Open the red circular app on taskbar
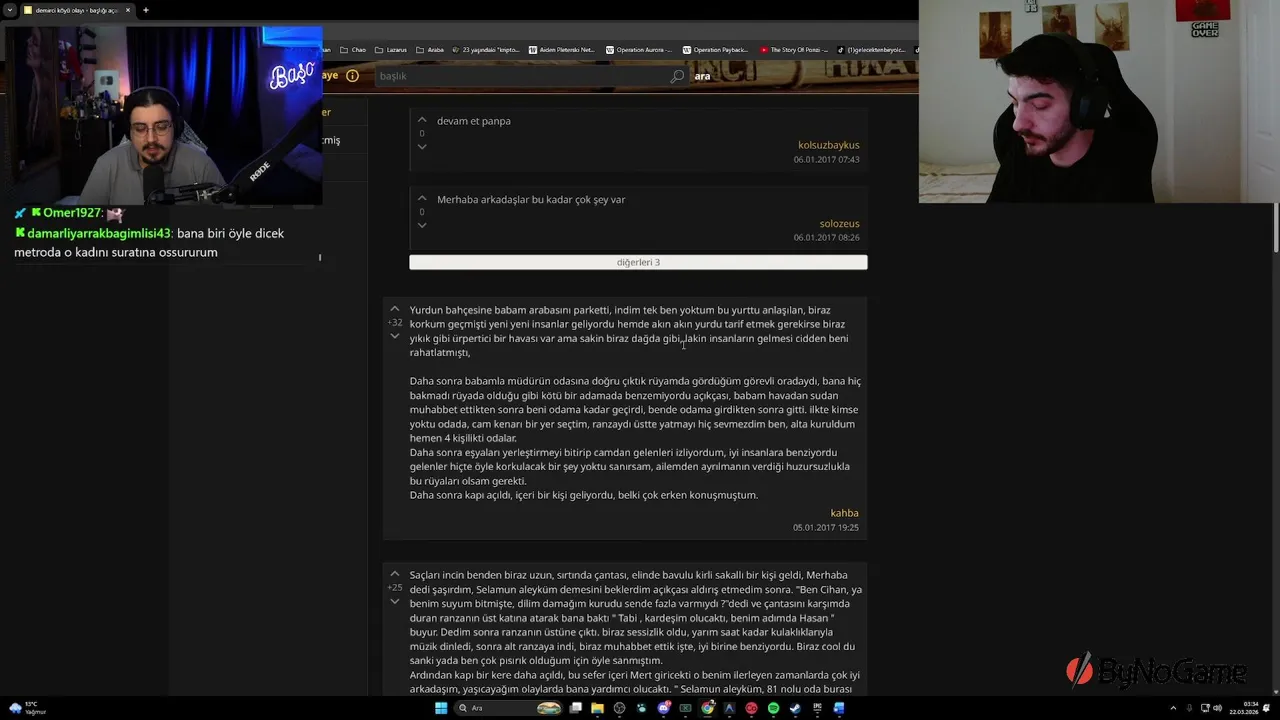This screenshot has width=1280, height=720. tap(751, 708)
